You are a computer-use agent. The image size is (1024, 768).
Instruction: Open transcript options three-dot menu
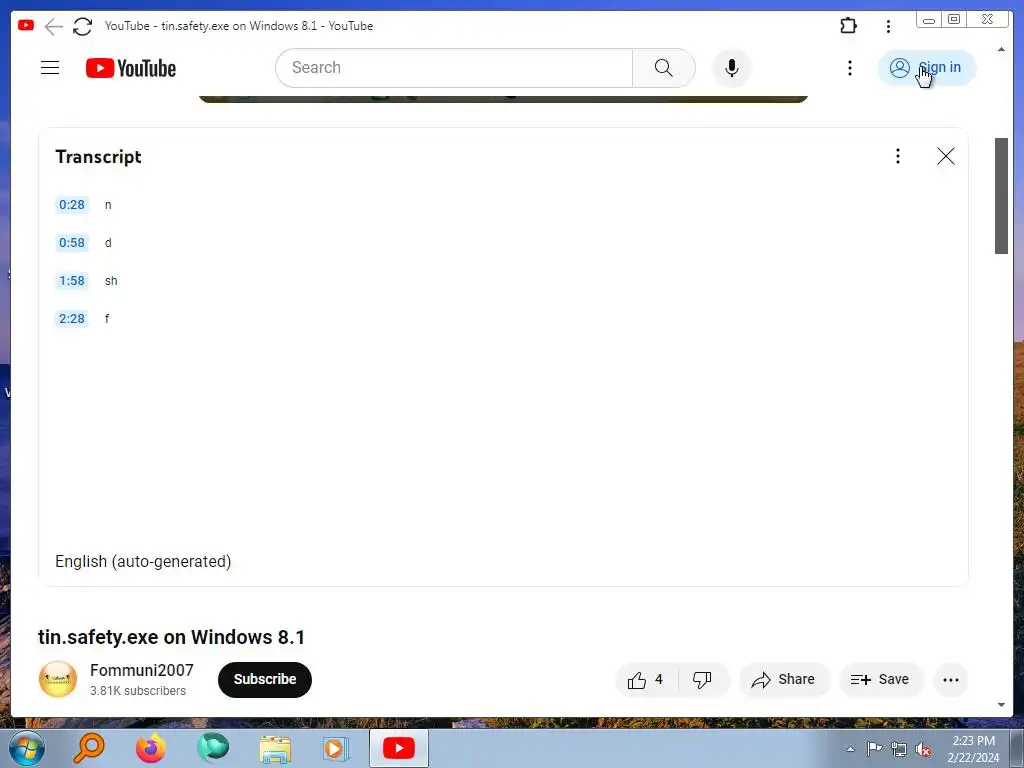[898, 156]
